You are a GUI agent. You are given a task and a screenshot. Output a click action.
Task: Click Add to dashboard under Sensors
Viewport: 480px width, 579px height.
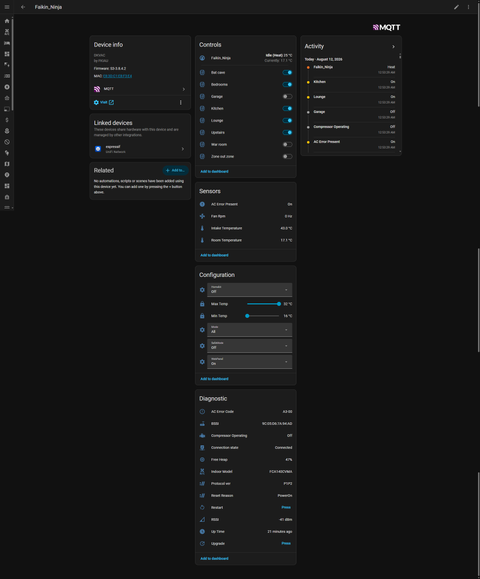214,255
